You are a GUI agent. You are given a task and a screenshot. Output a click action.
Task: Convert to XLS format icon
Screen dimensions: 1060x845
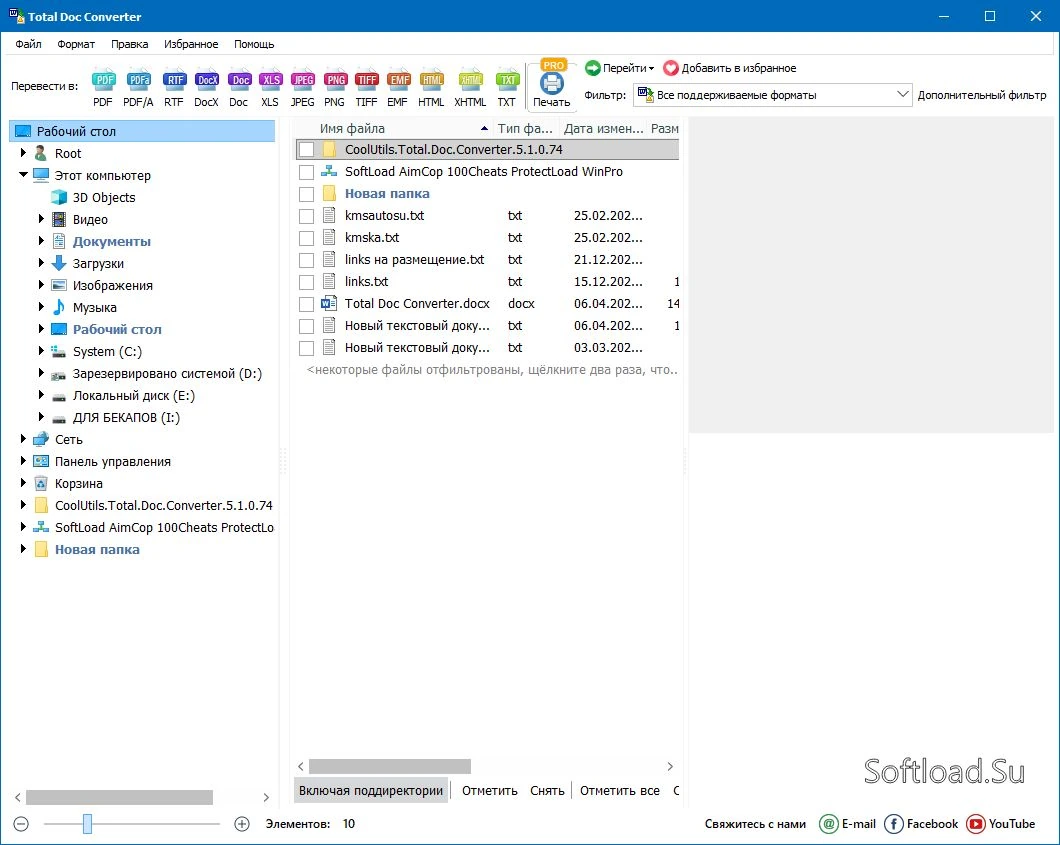tap(270, 80)
